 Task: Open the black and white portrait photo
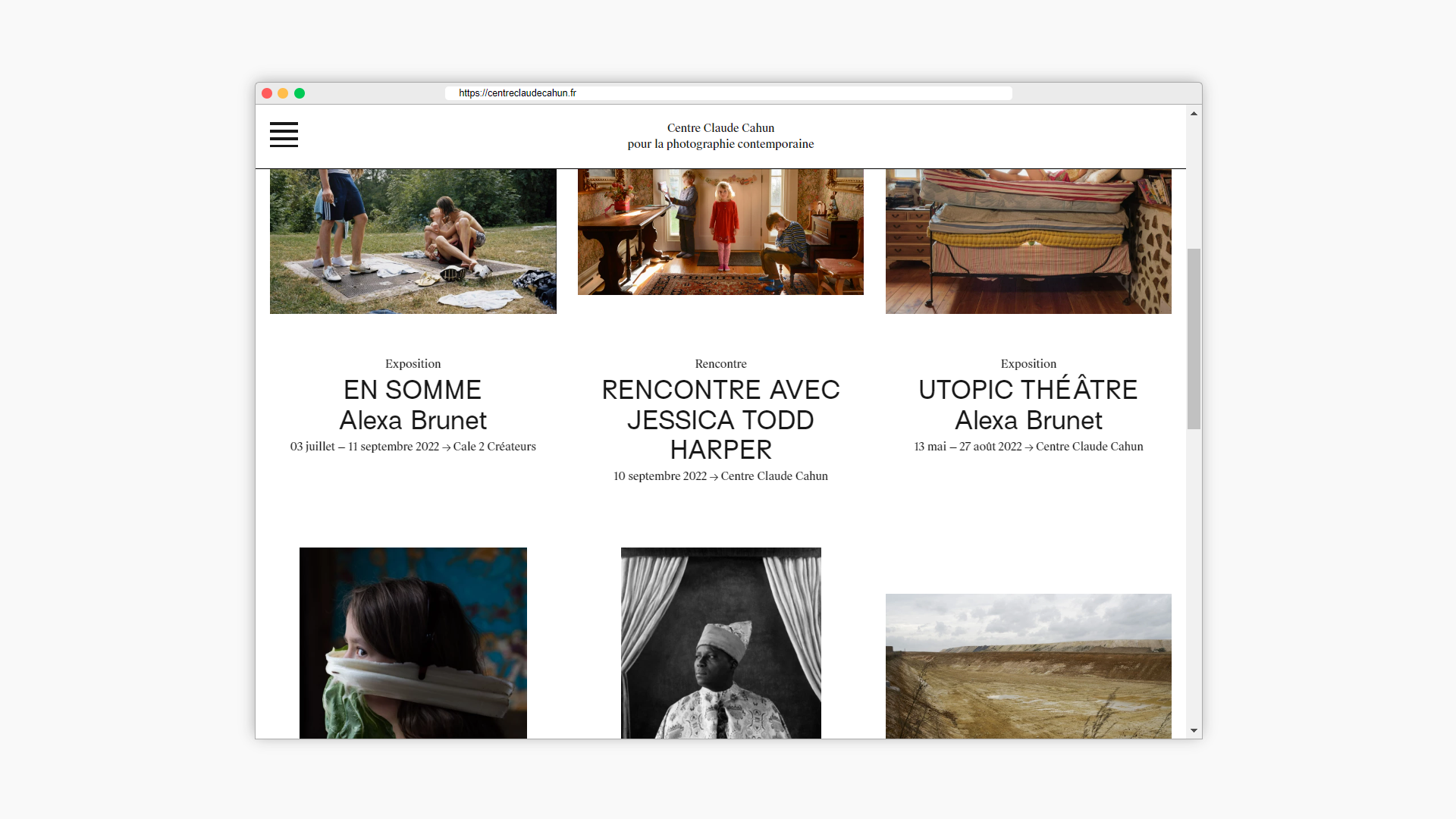click(x=721, y=643)
